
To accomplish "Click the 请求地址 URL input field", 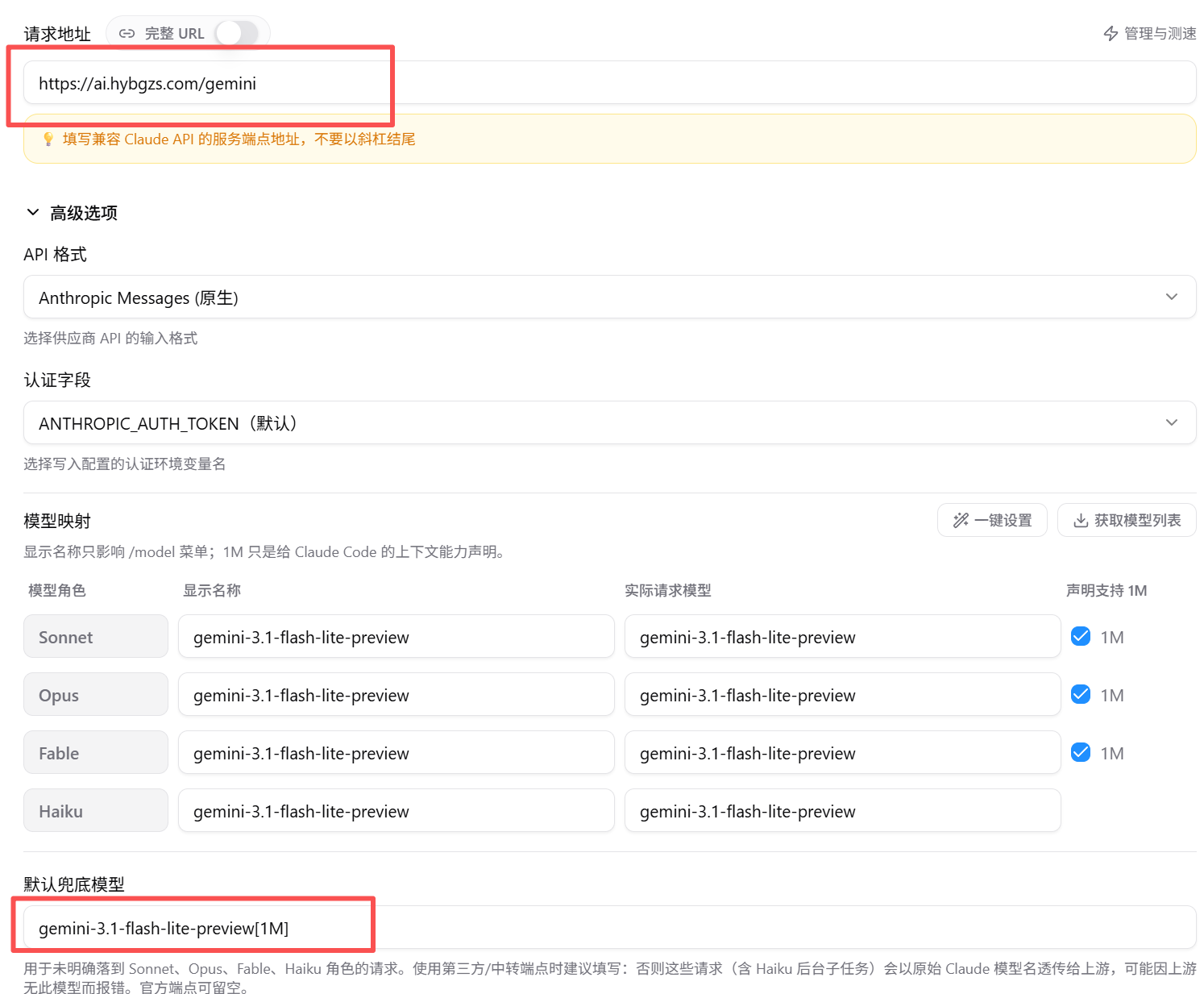I will (x=609, y=82).
